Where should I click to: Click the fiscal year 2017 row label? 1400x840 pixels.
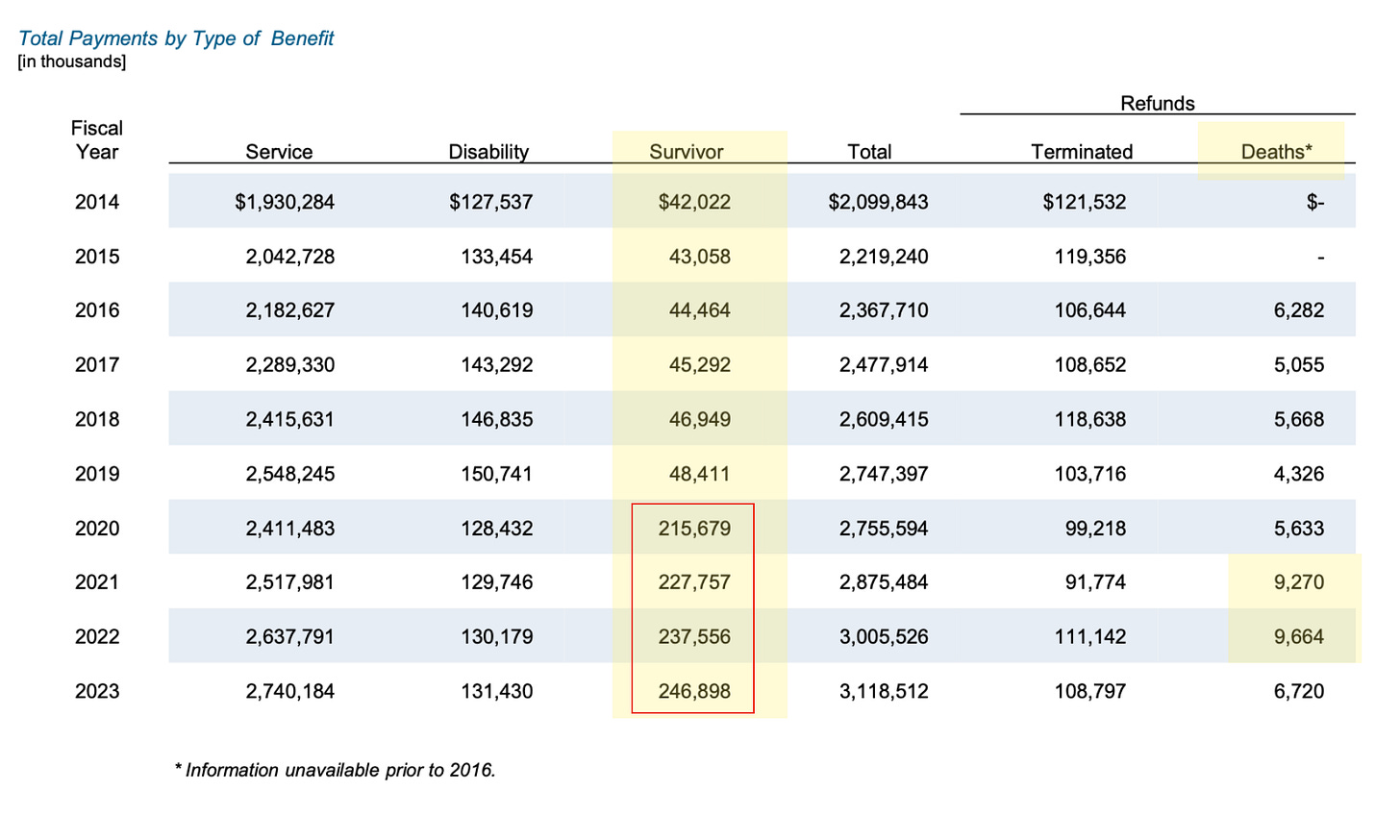pos(97,365)
